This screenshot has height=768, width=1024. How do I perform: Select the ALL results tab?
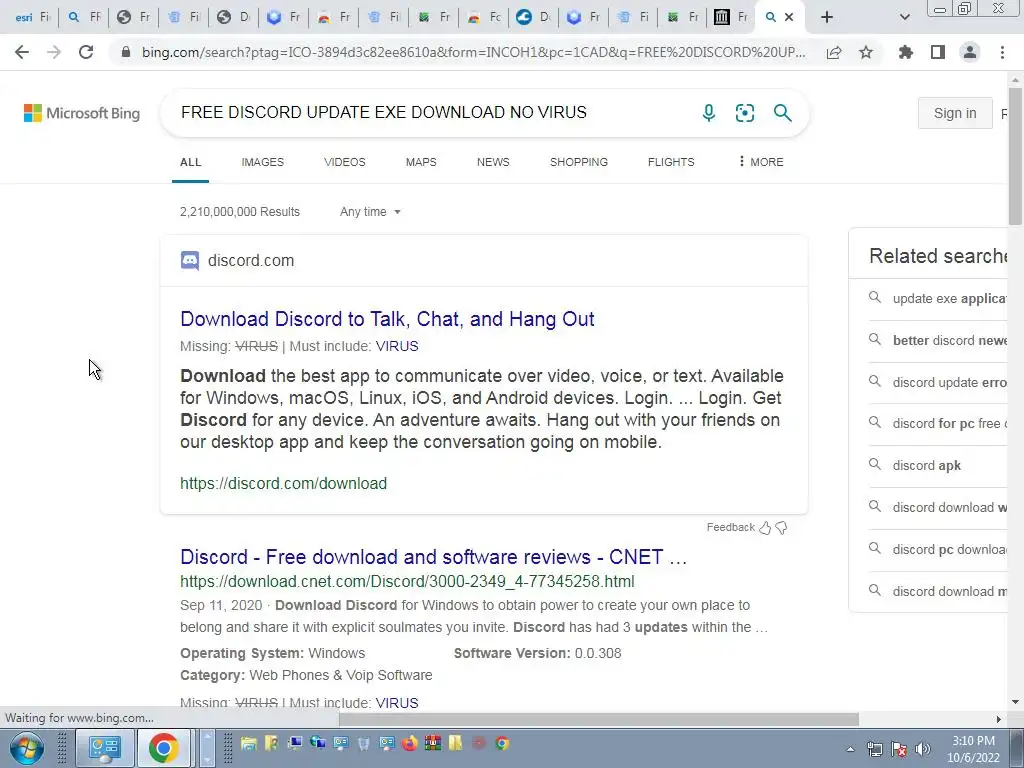[191, 162]
